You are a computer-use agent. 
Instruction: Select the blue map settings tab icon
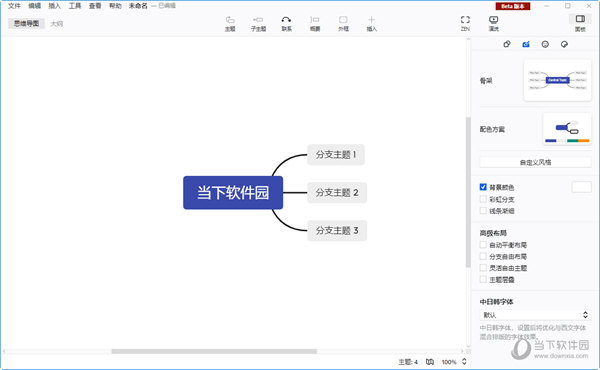tap(526, 44)
